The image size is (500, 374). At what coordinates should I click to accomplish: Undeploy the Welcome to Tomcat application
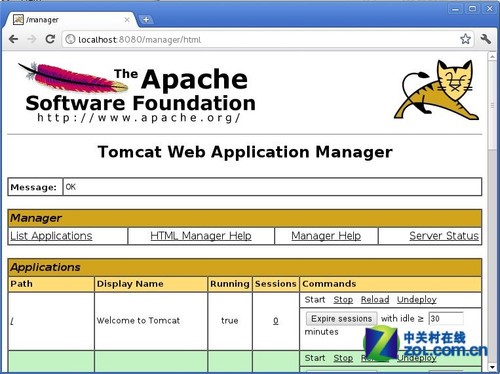(x=417, y=300)
